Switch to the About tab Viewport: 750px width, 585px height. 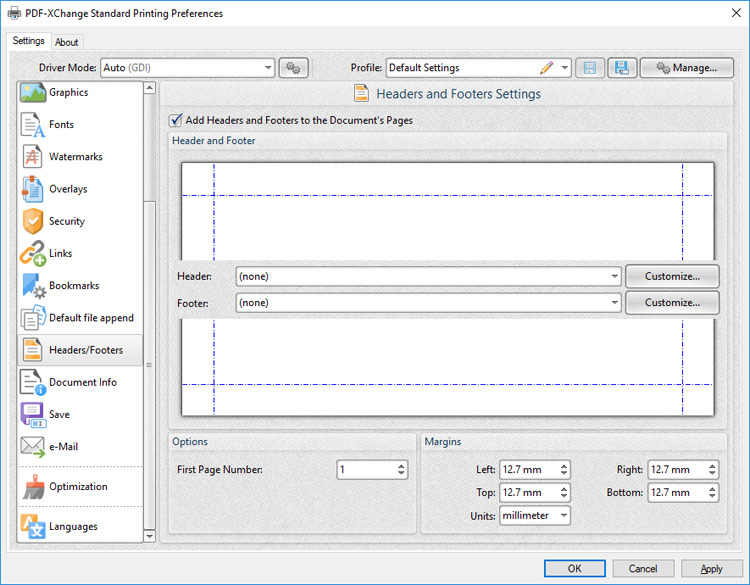(x=66, y=43)
